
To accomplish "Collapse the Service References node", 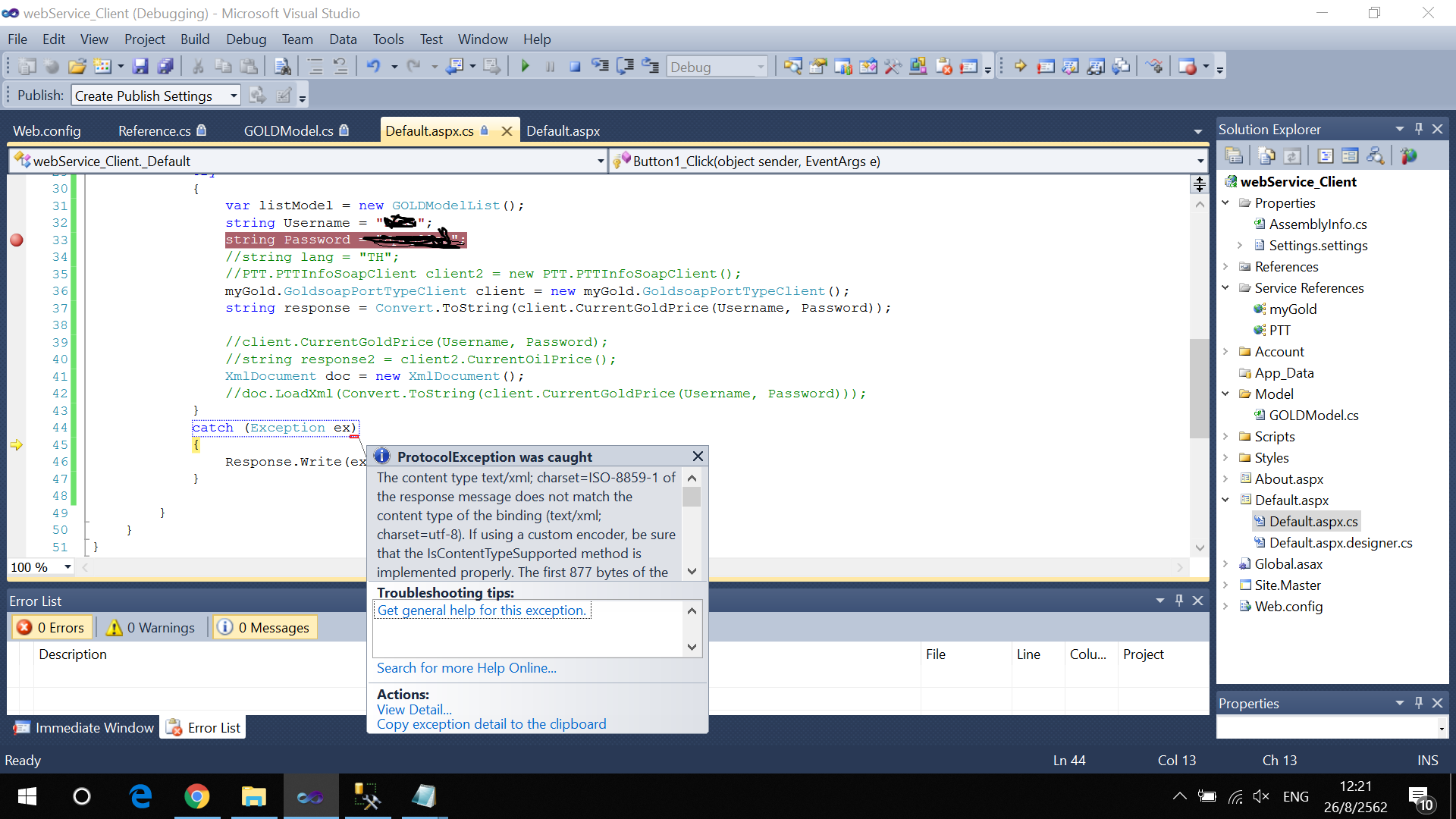I will [1225, 287].
